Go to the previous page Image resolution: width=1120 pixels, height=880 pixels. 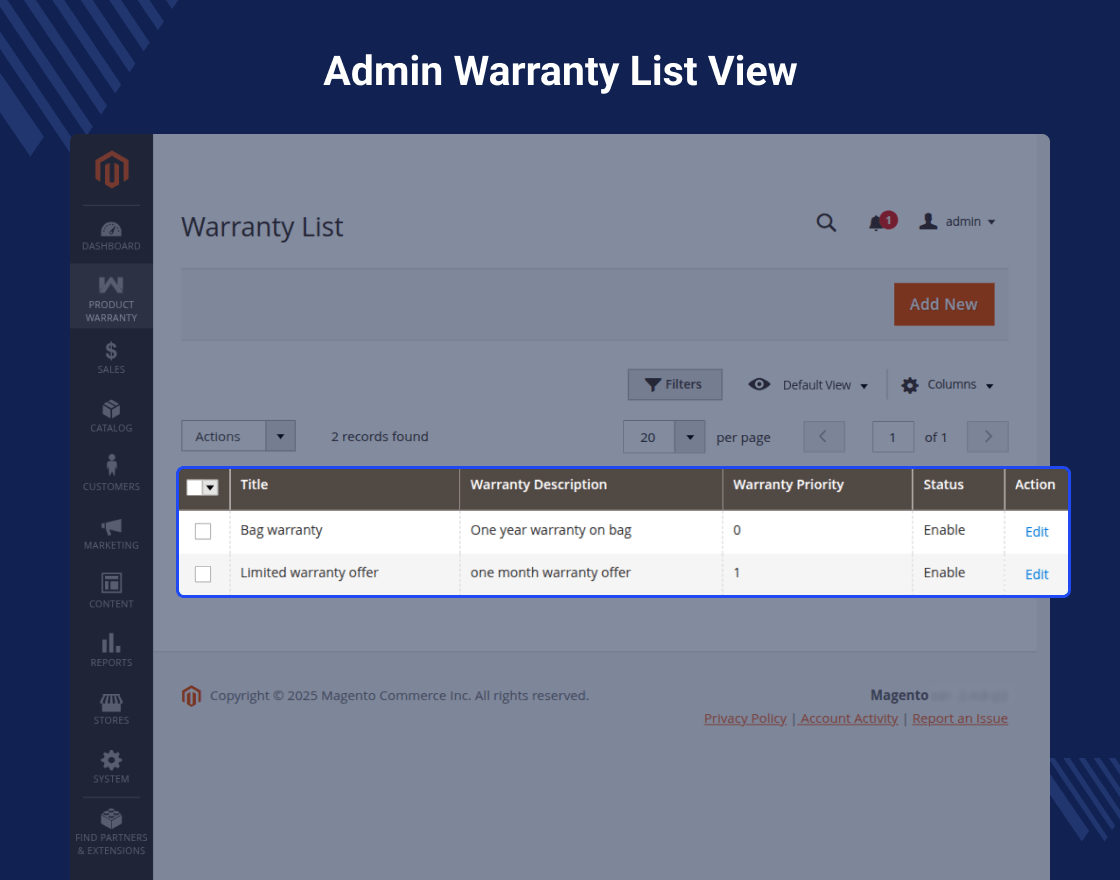[x=824, y=436]
